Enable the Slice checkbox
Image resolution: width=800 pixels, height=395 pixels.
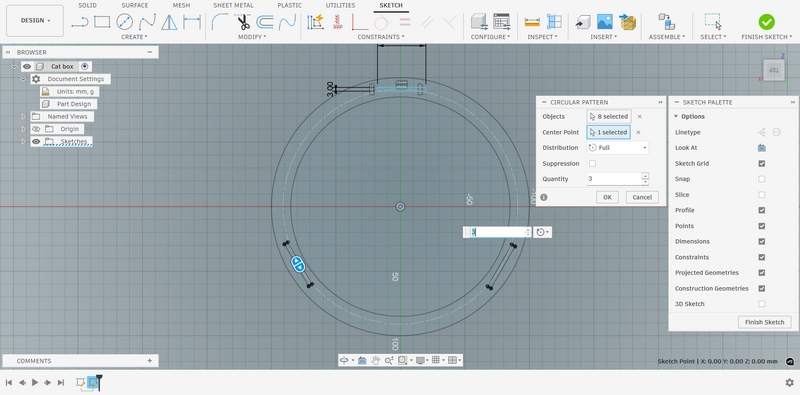(x=761, y=194)
